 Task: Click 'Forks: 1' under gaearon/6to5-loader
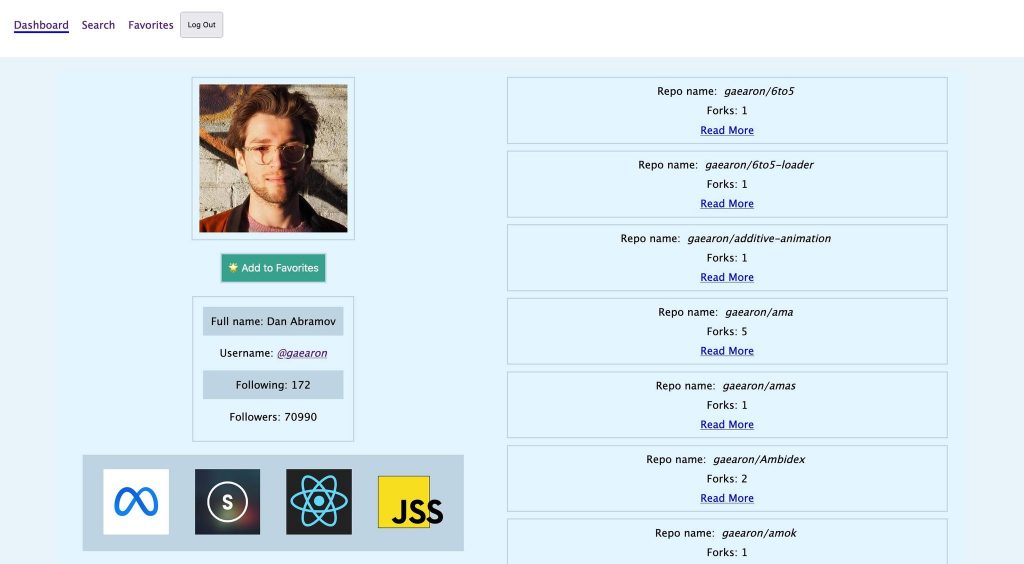coord(727,184)
